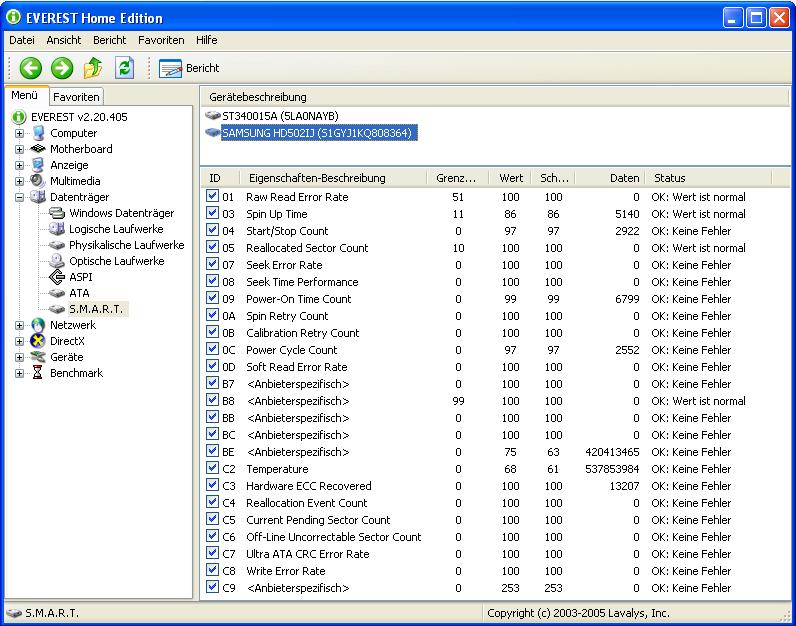
Task: Click the Hardware ECC Recovered row label
Action: pos(309,486)
